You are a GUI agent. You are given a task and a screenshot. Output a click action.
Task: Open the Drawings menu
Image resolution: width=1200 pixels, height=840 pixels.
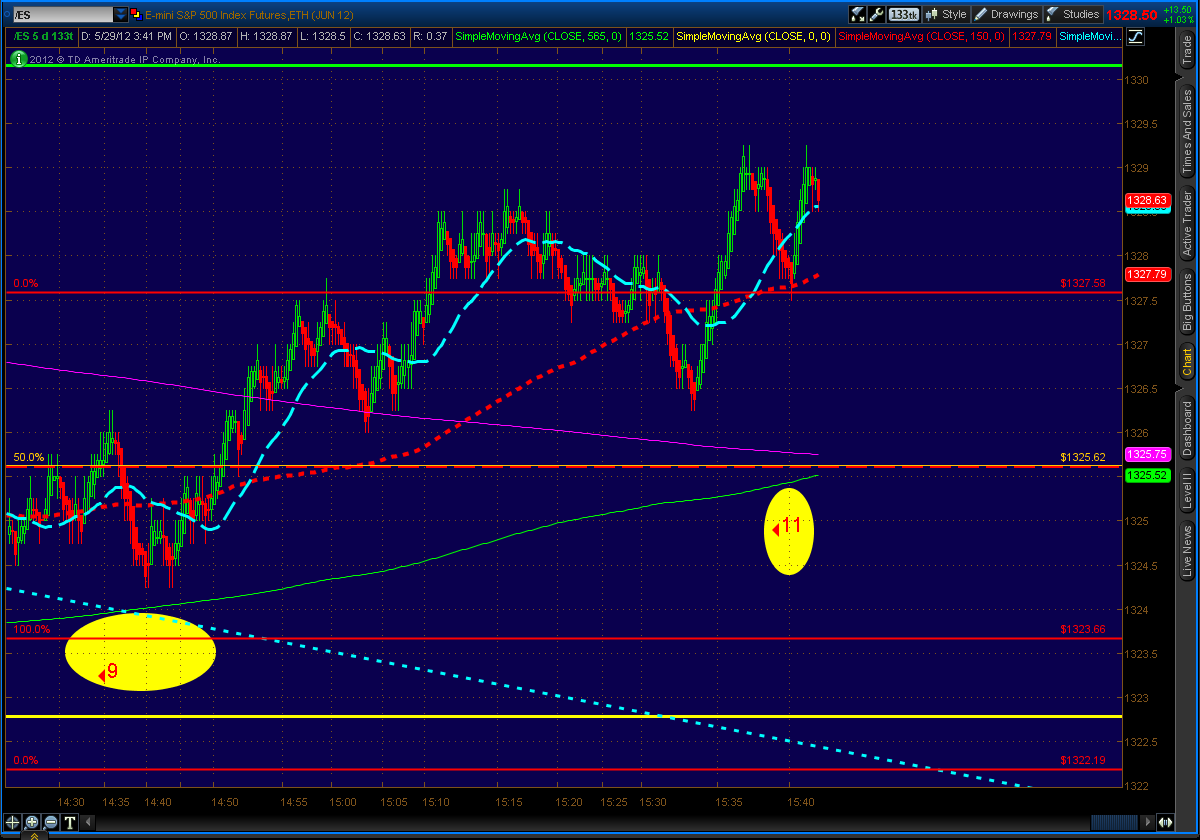pyautogui.click(x=1006, y=14)
